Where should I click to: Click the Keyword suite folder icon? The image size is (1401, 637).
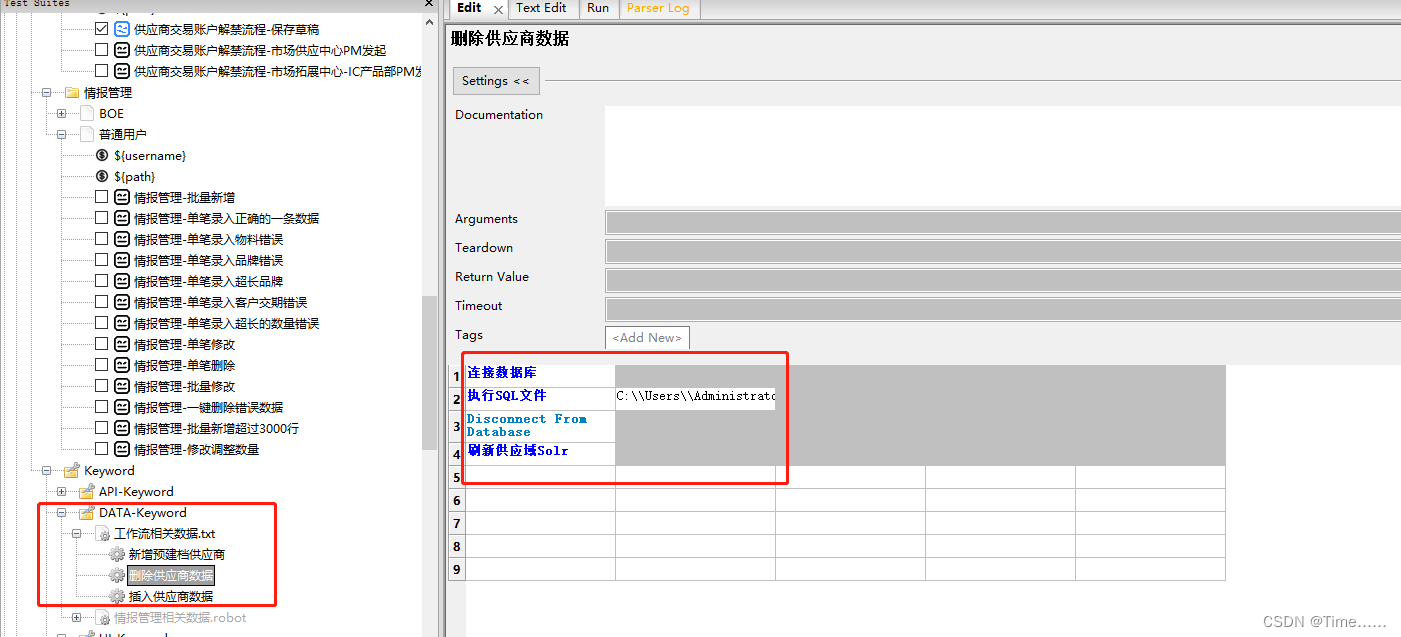click(70, 470)
